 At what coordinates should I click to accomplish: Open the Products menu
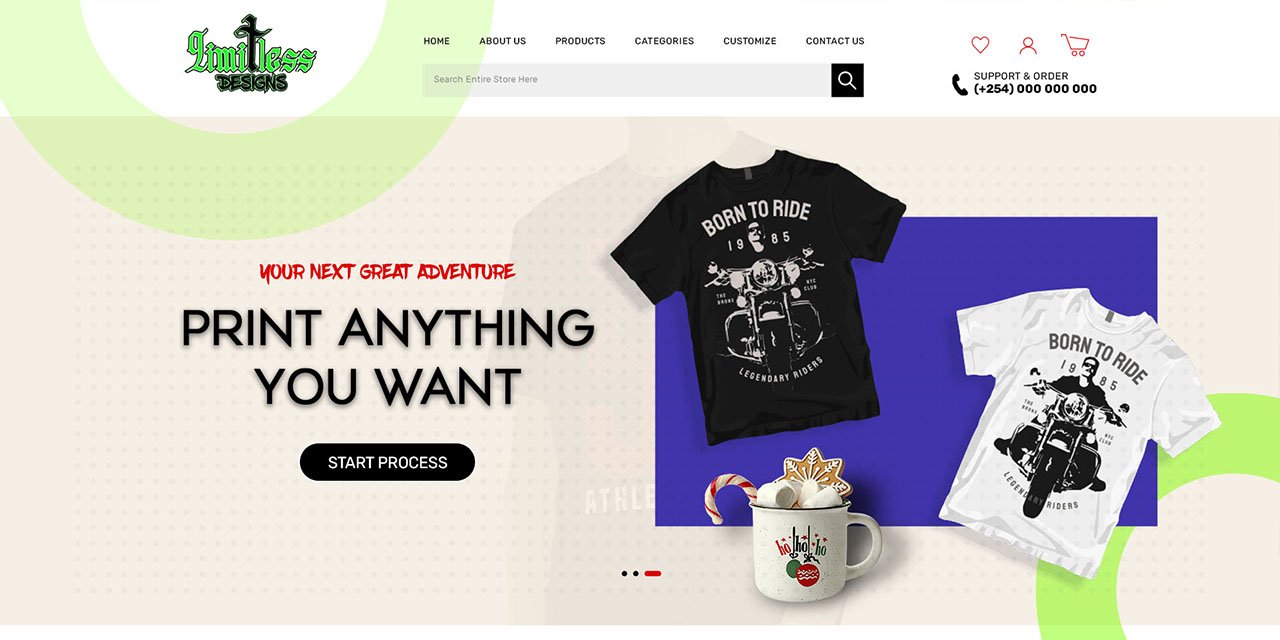[580, 41]
